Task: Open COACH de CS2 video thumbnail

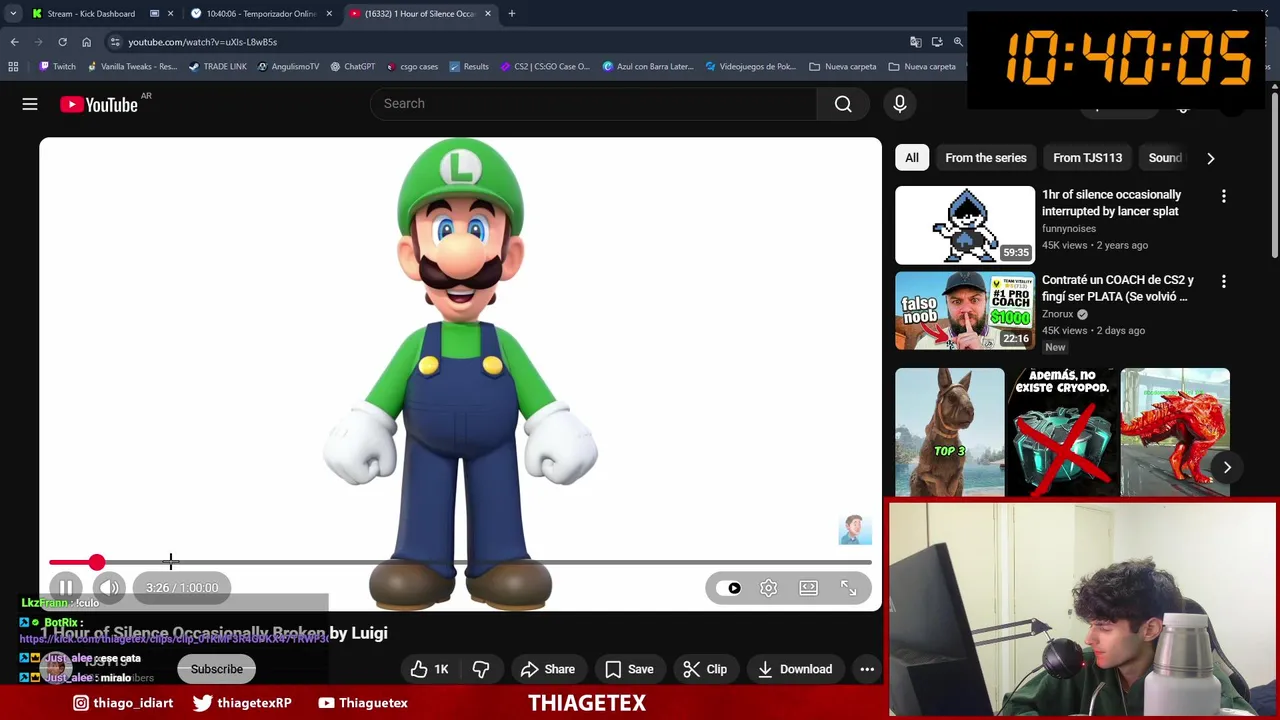Action: (x=965, y=310)
